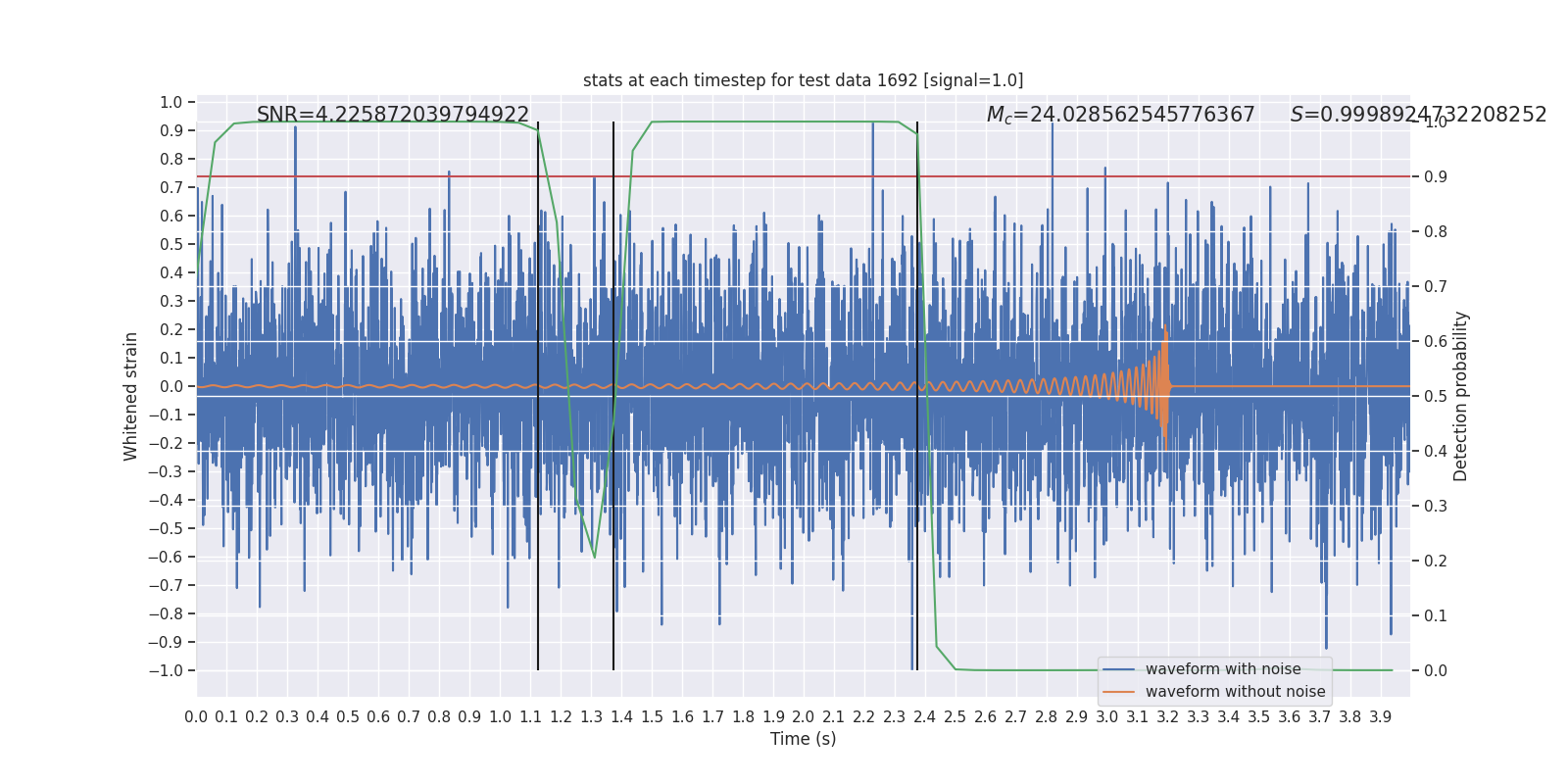The height and width of the screenshot is (784, 1568).
Task: Click legend entry 'waveform without noise'
Action: (1235, 692)
